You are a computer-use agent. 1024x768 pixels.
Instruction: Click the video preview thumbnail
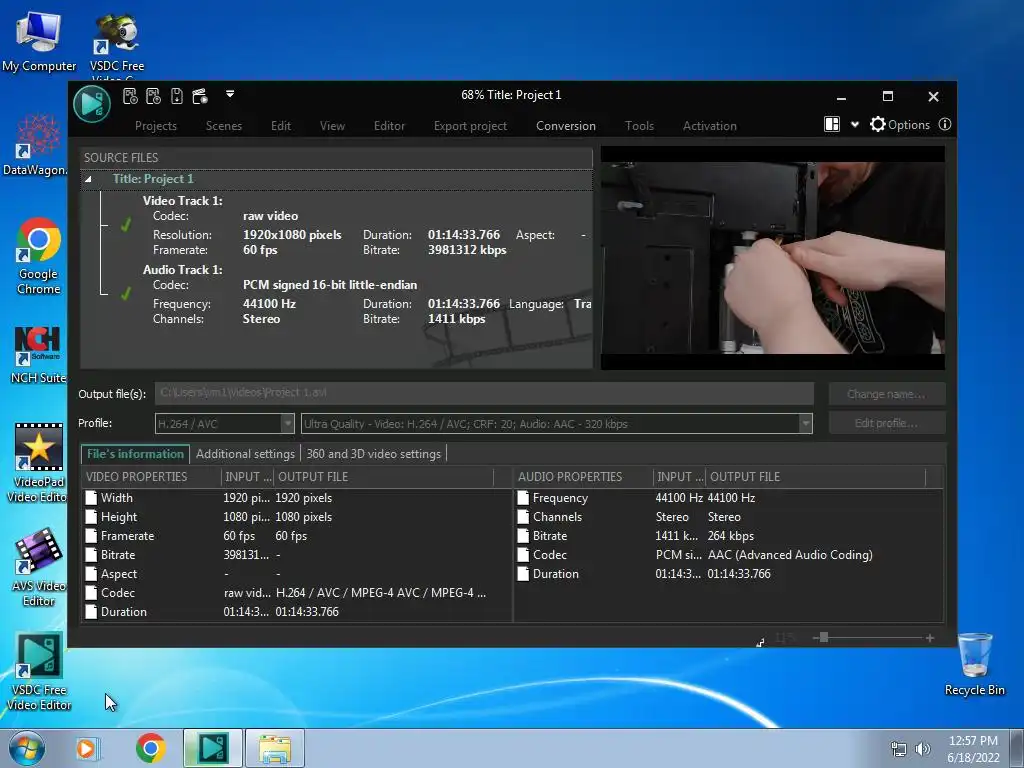(x=773, y=258)
